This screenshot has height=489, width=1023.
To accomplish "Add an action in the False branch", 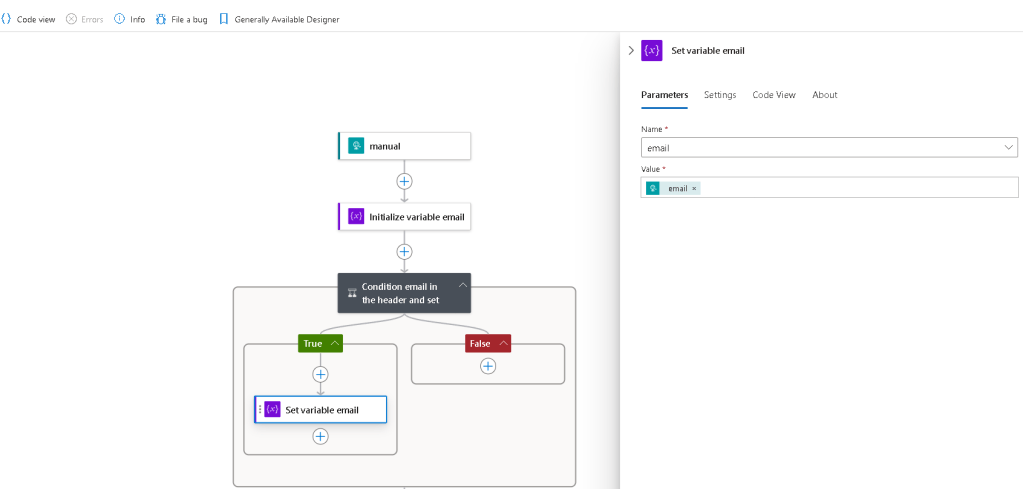I will 488,366.
